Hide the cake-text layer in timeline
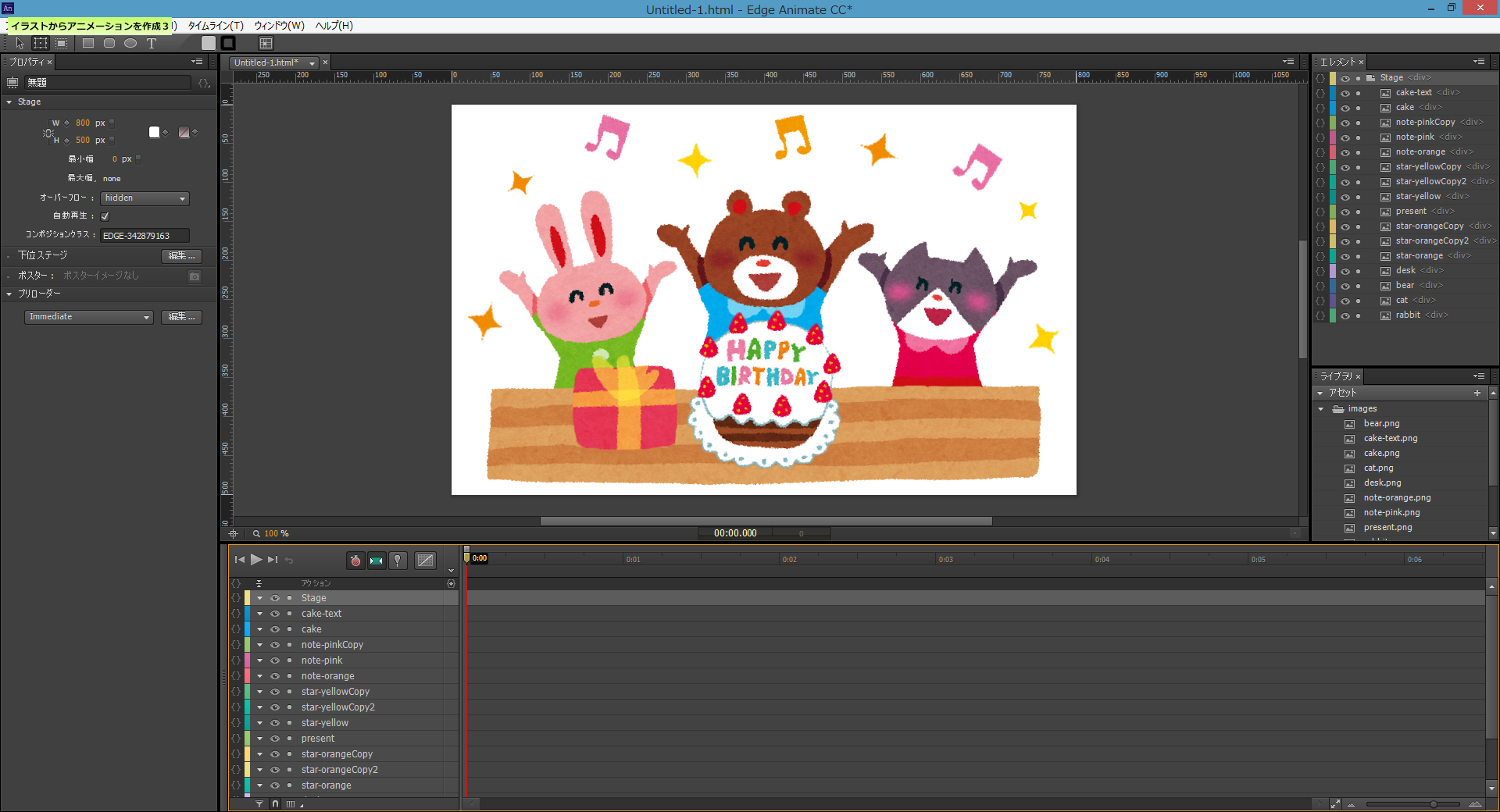 [275, 614]
